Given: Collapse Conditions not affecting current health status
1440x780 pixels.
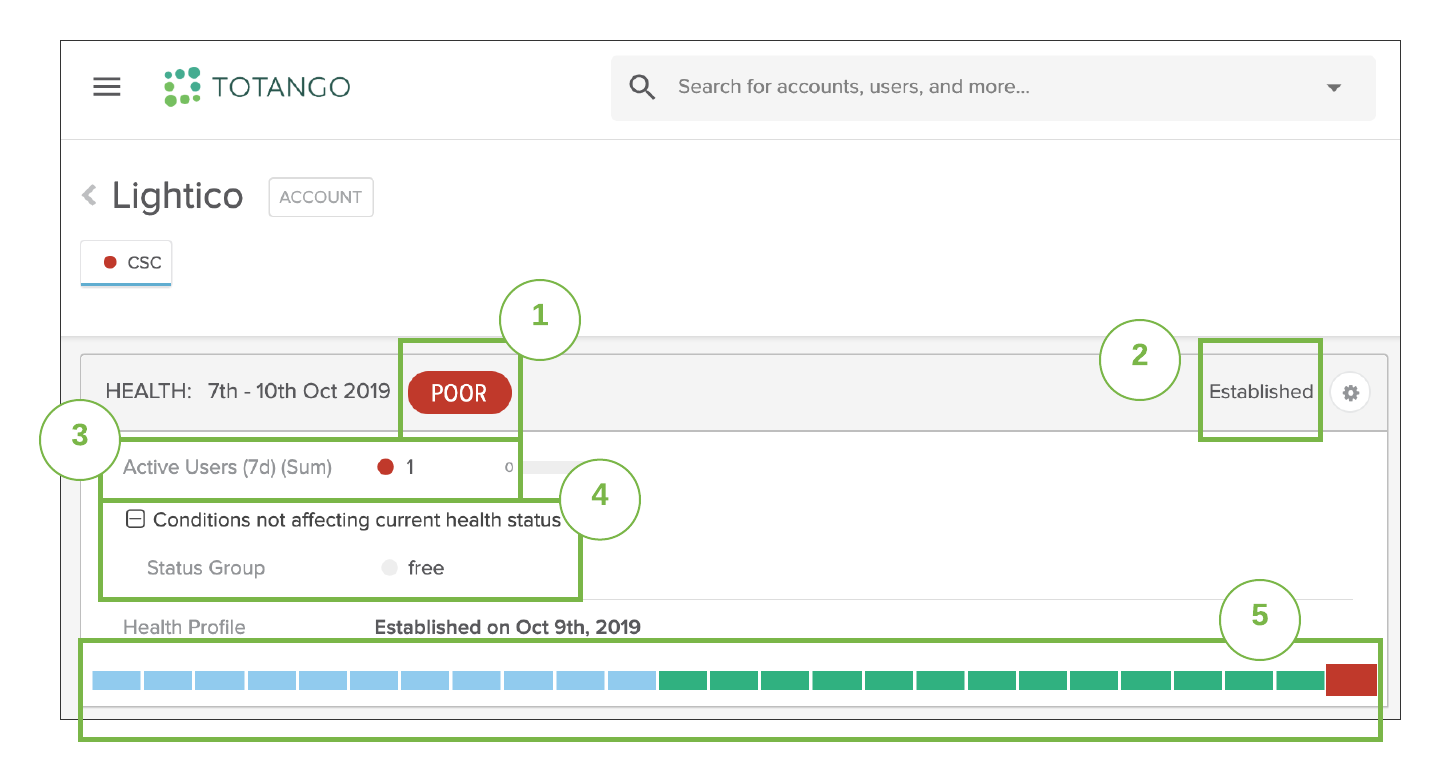Looking at the screenshot, I should pyautogui.click(x=135, y=520).
